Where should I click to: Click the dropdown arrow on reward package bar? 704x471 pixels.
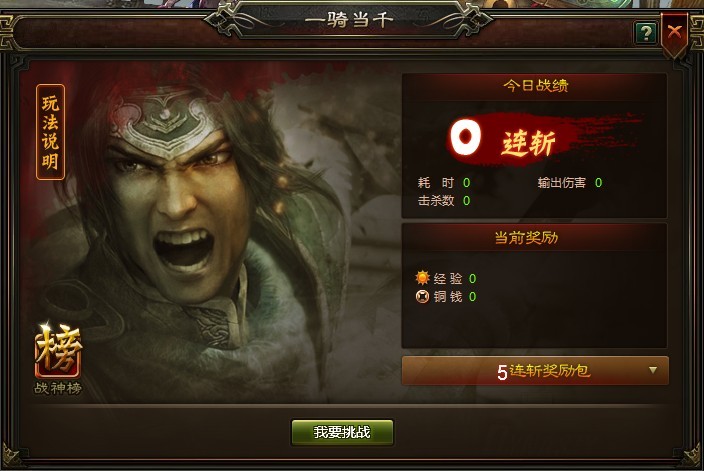(653, 370)
